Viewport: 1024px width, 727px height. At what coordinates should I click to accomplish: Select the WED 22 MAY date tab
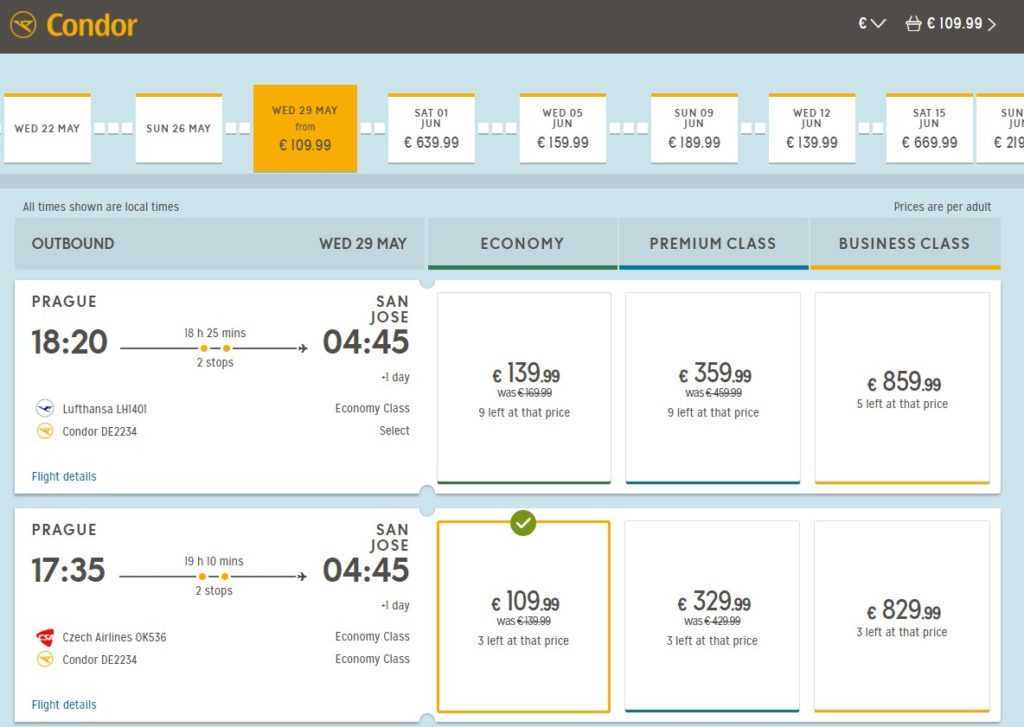(x=47, y=128)
